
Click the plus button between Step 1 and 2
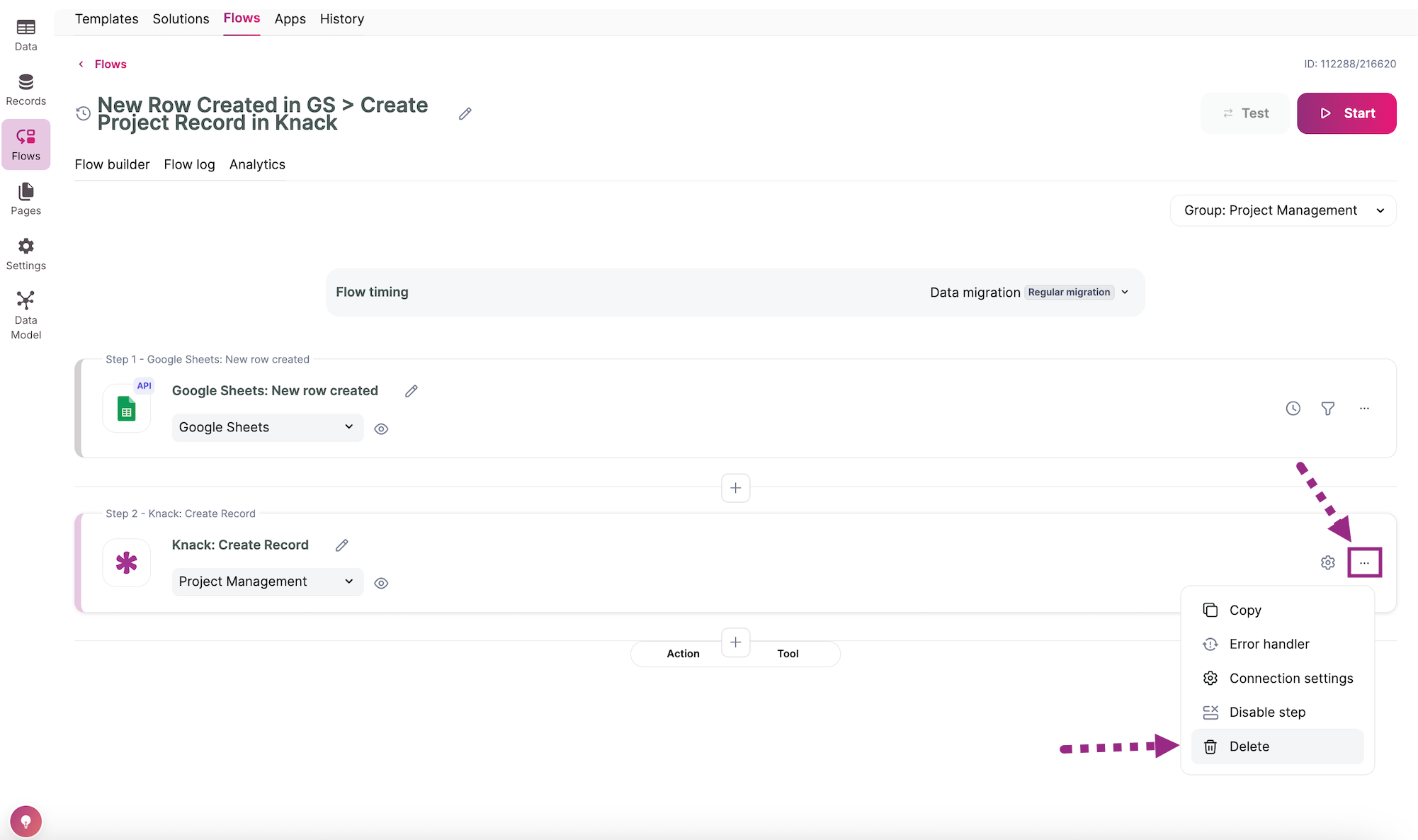coord(735,488)
